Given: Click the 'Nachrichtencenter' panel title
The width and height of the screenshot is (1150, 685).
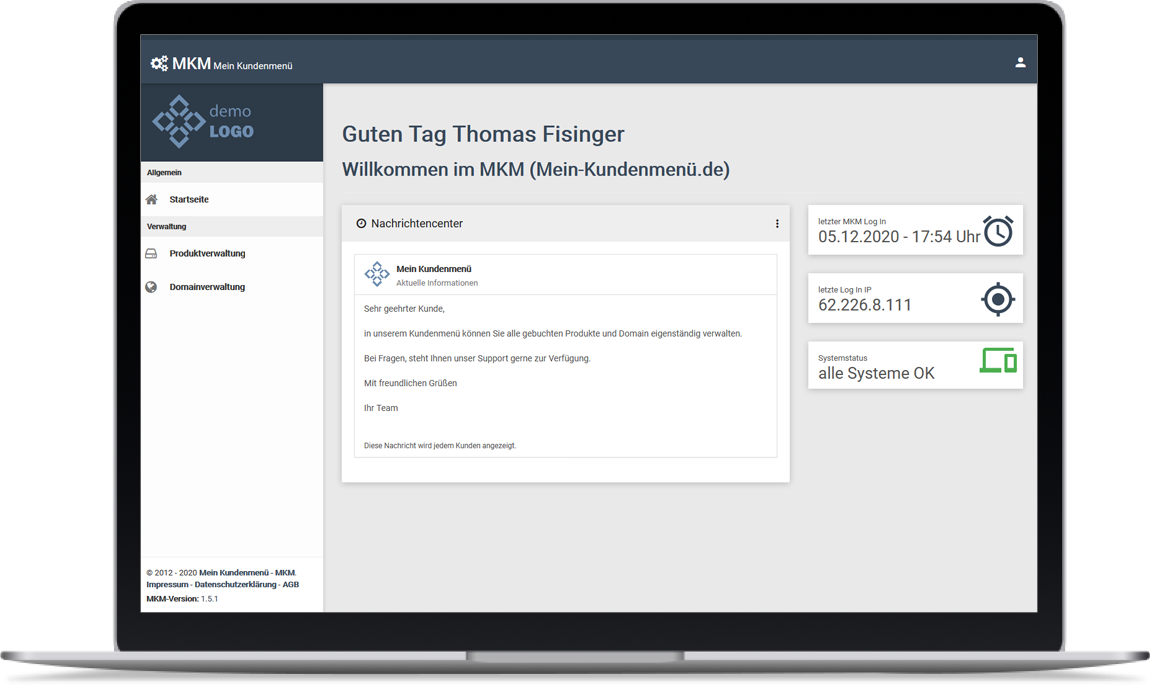Looking at the screenshot, I should coord(417,224).
